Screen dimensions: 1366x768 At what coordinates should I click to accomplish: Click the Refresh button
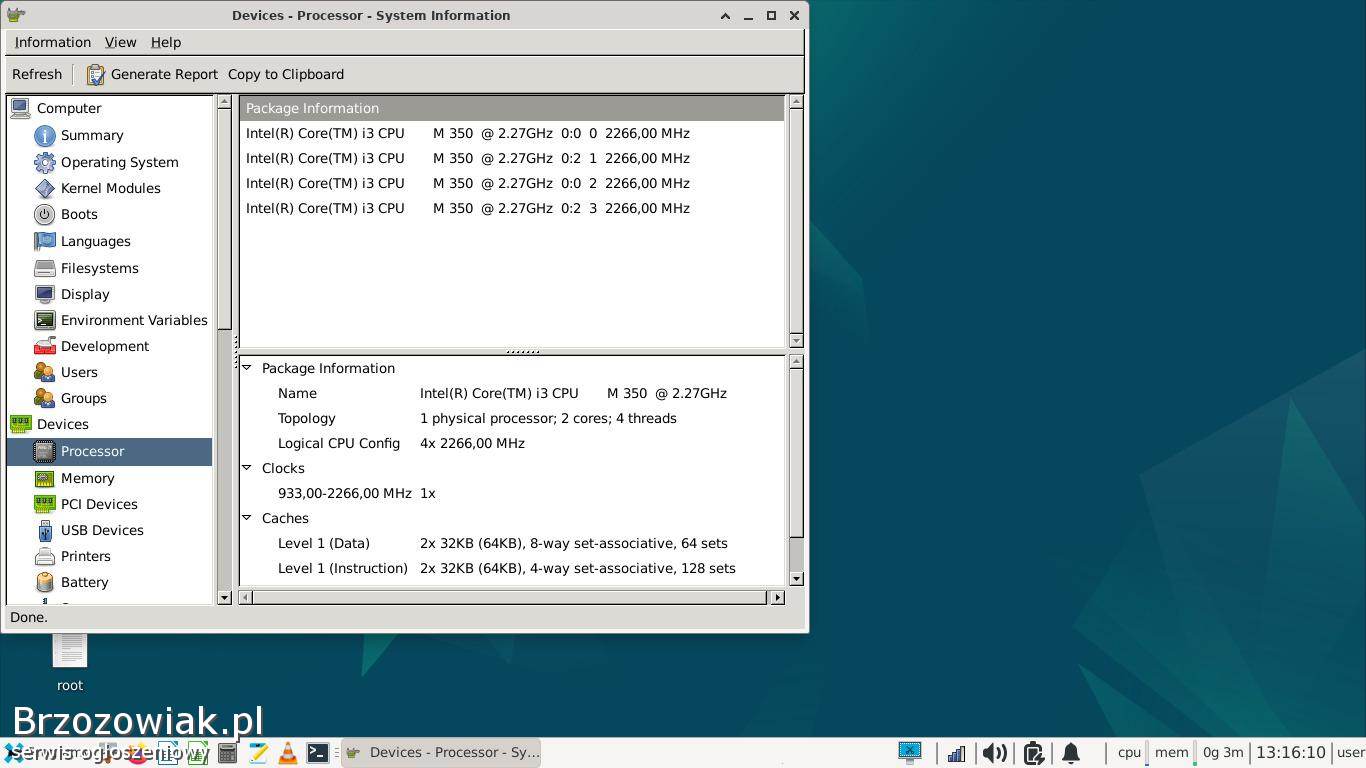coord(37,75)
